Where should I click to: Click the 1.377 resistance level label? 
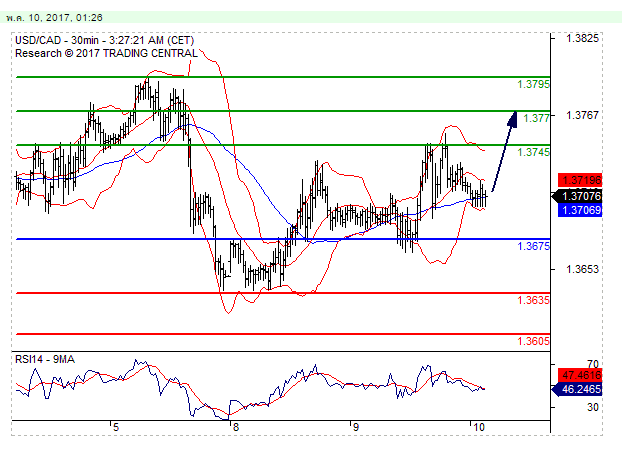pyautogui.click(x=536, y=118)
